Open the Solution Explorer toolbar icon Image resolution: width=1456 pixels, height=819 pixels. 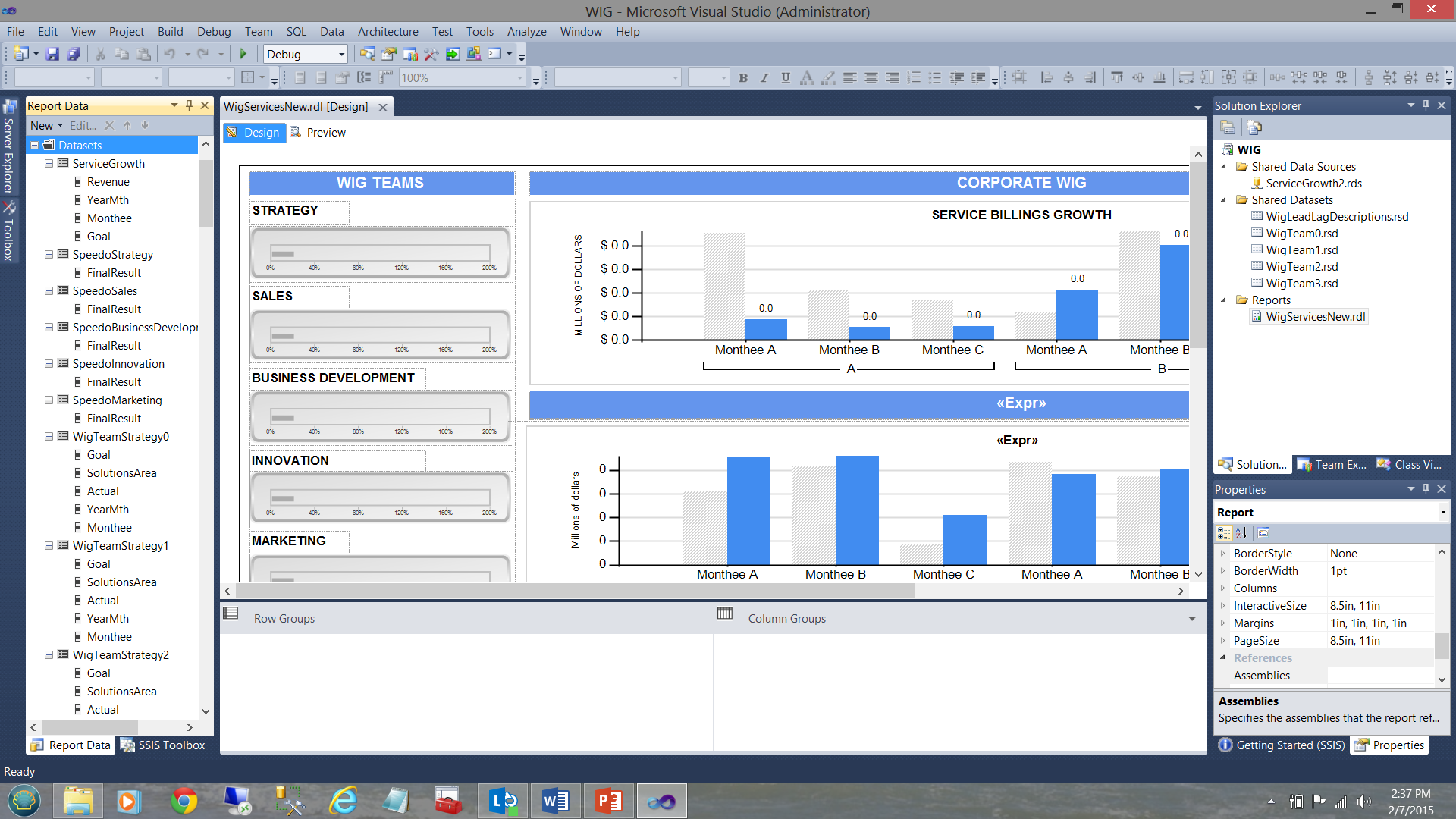point(367,54)
